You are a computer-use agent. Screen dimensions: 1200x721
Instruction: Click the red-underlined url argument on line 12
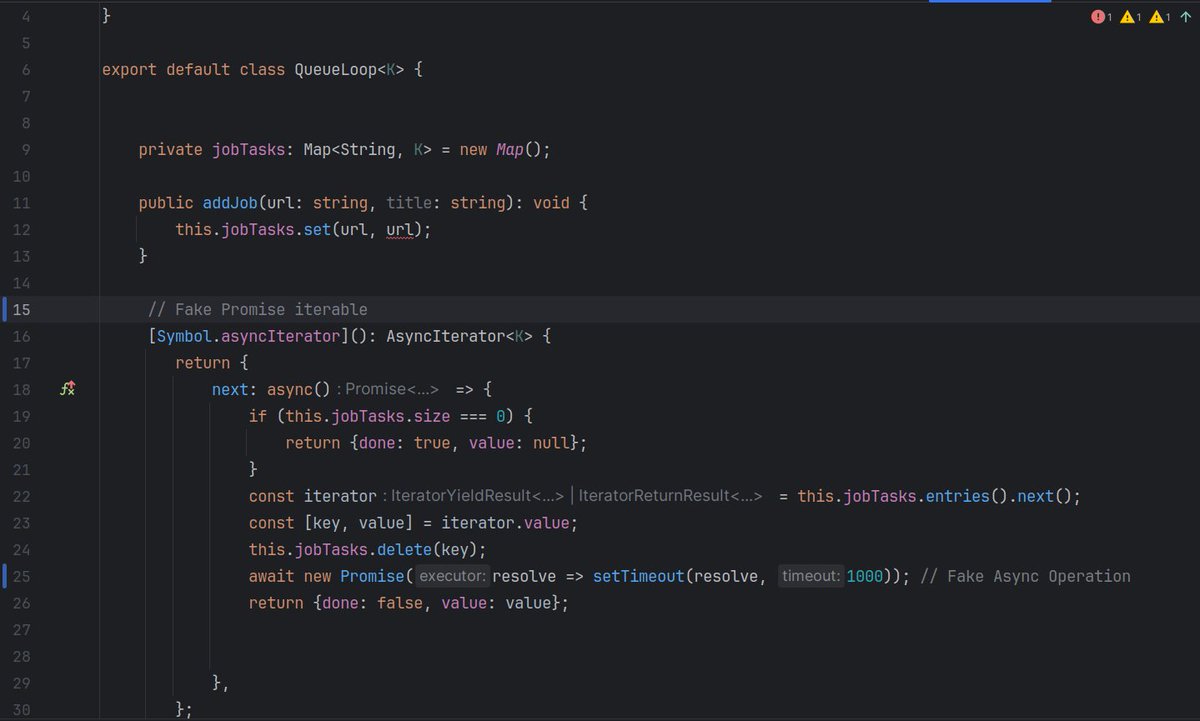(x=400, y=230)
